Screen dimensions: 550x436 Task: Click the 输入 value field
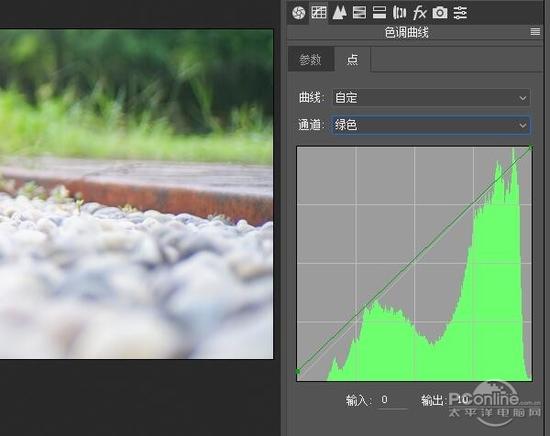(393, 400)
